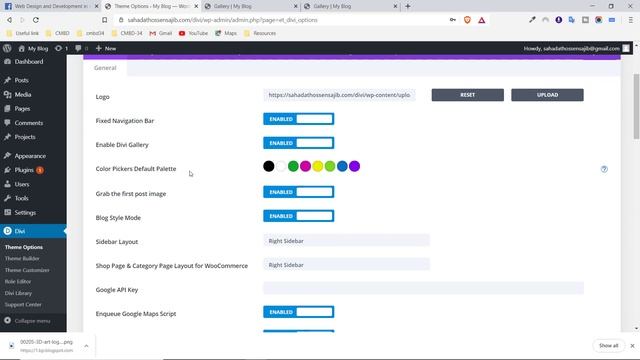Open a new browser tab
This screenshot has height=360, width=640.
[407, 6]
